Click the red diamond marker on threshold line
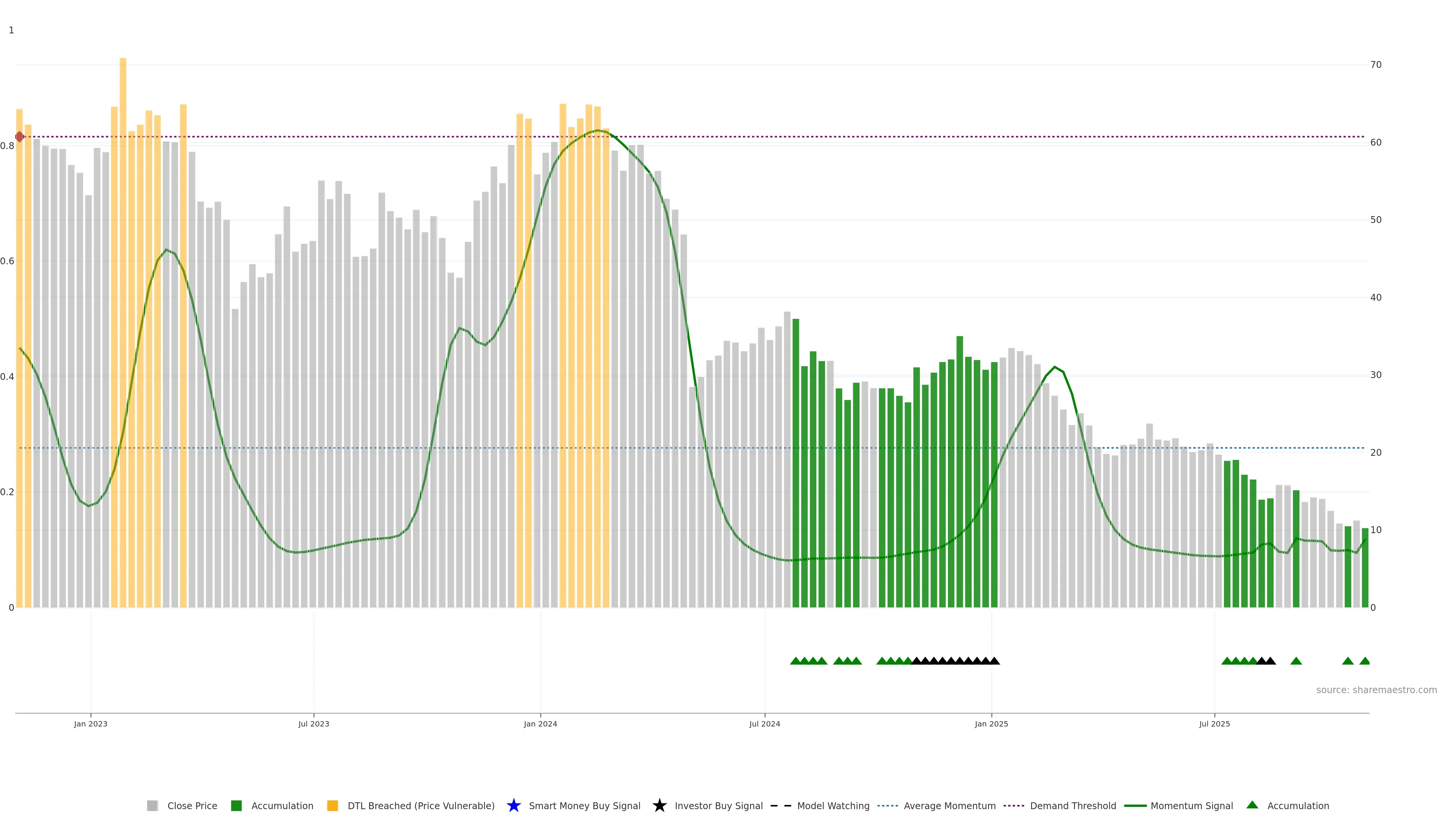 point(20,137)
